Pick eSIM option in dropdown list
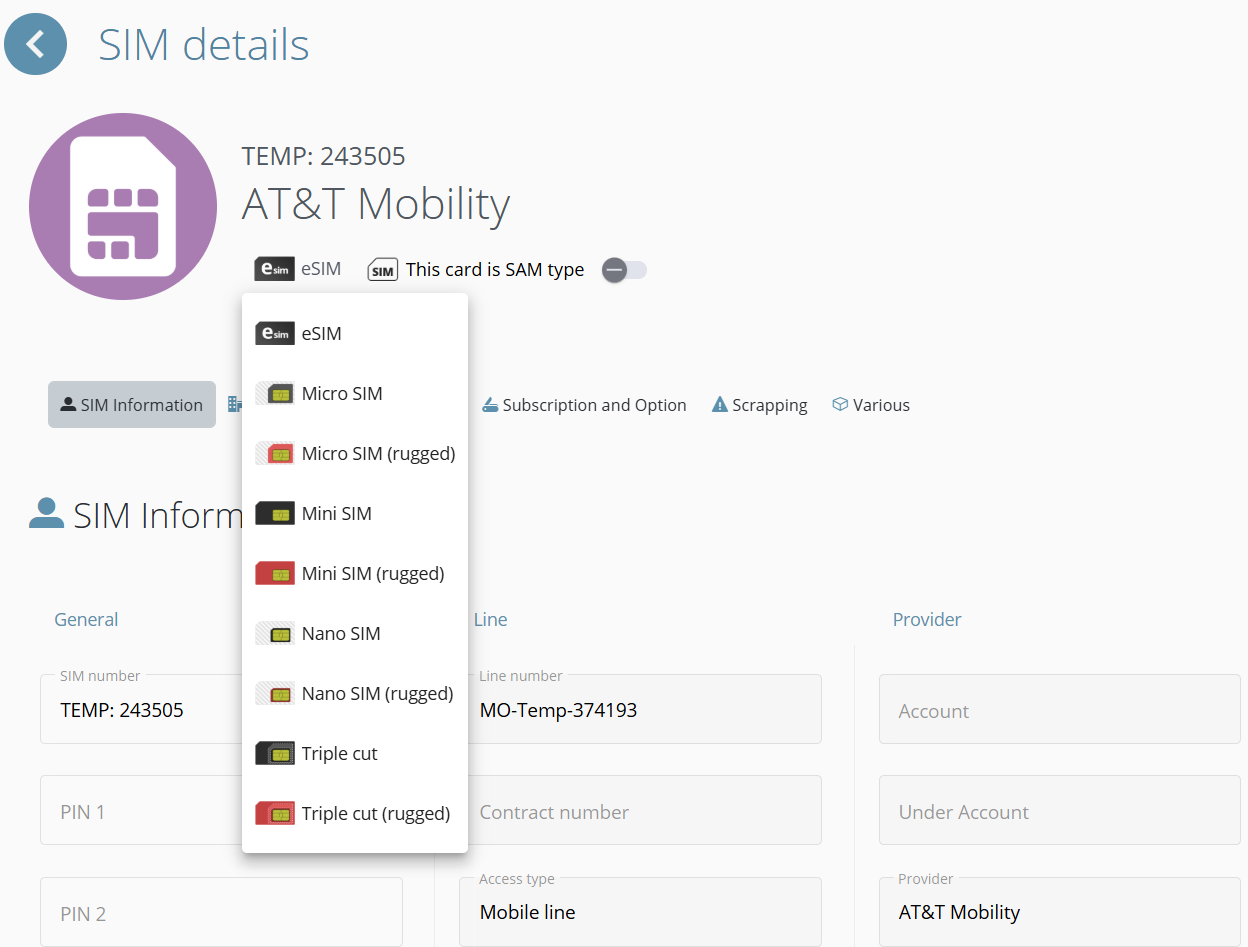 click(321, 334)
